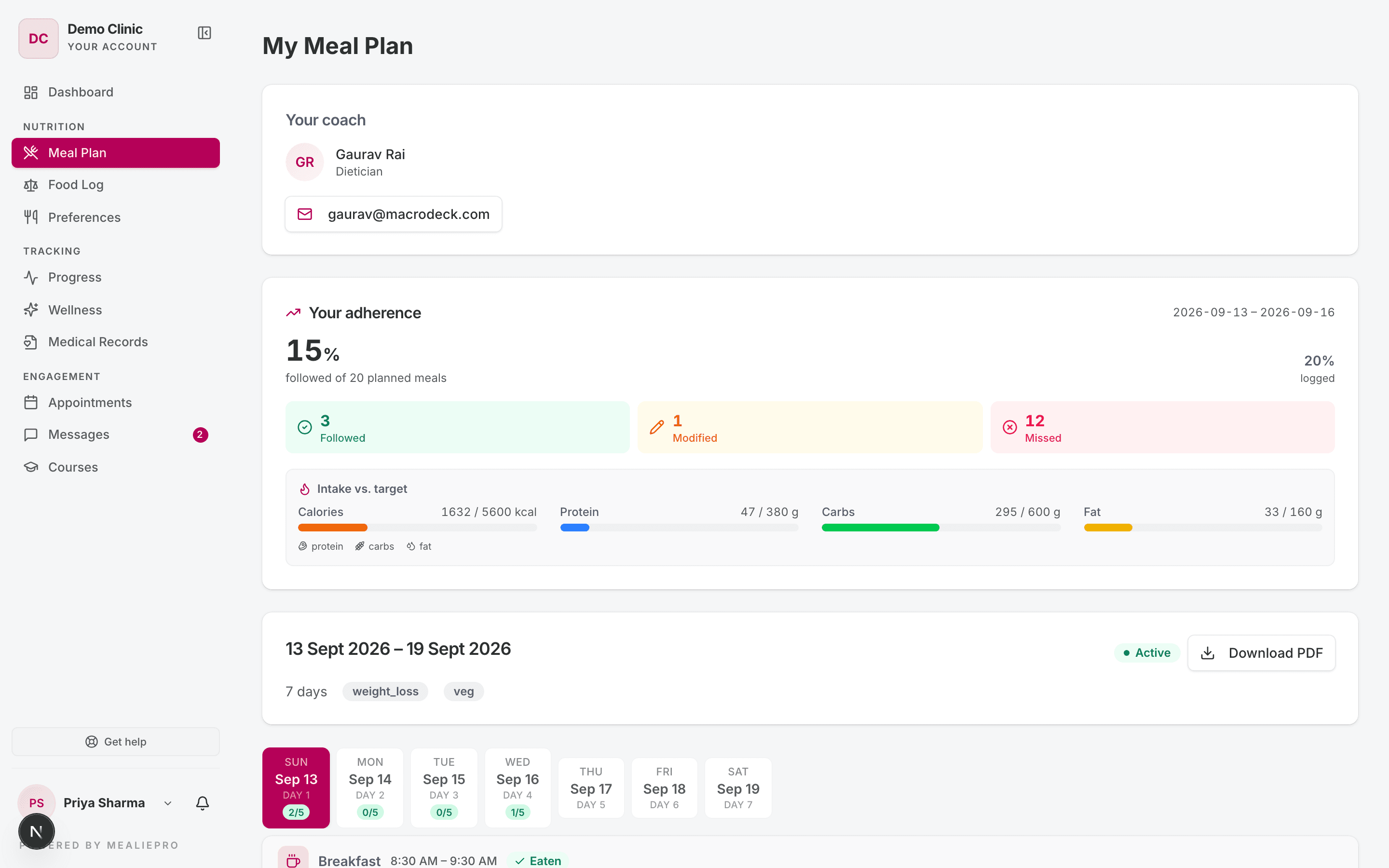1389x868 pixels.
Task: Click the GR coach avatar
Action: coord(305,162)
